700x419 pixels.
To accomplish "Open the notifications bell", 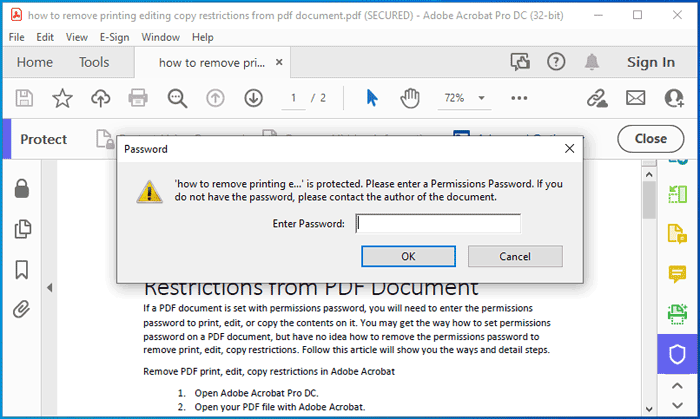I will [x=592, y=62].
